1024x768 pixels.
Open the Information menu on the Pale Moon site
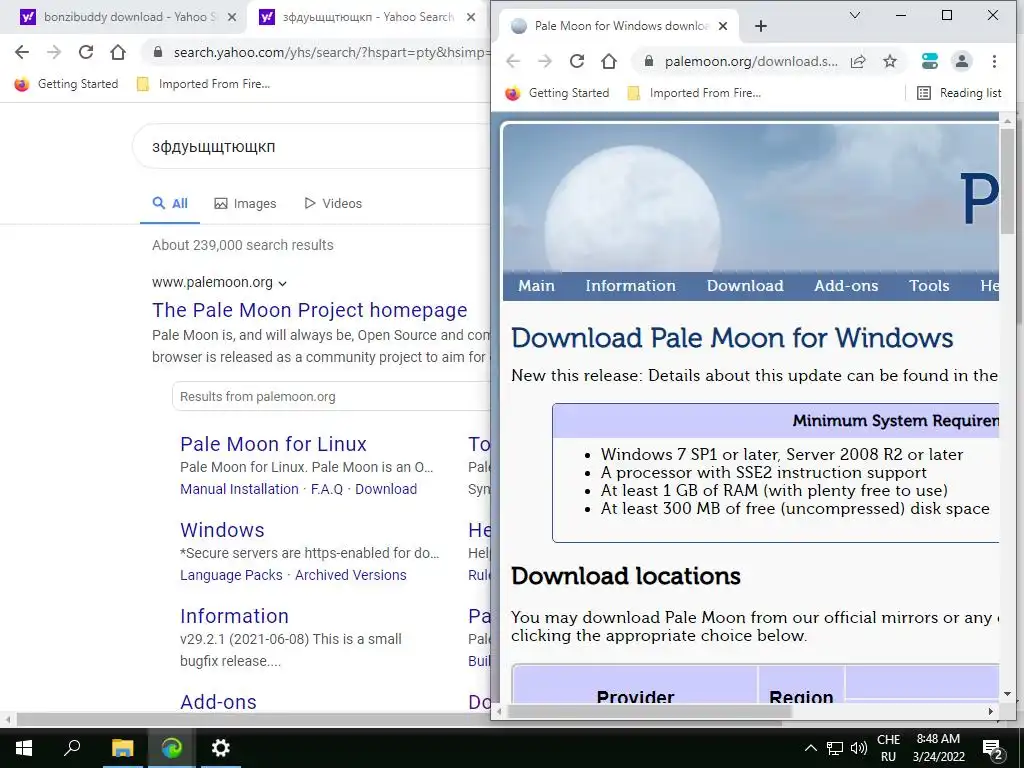click(630, 285)
